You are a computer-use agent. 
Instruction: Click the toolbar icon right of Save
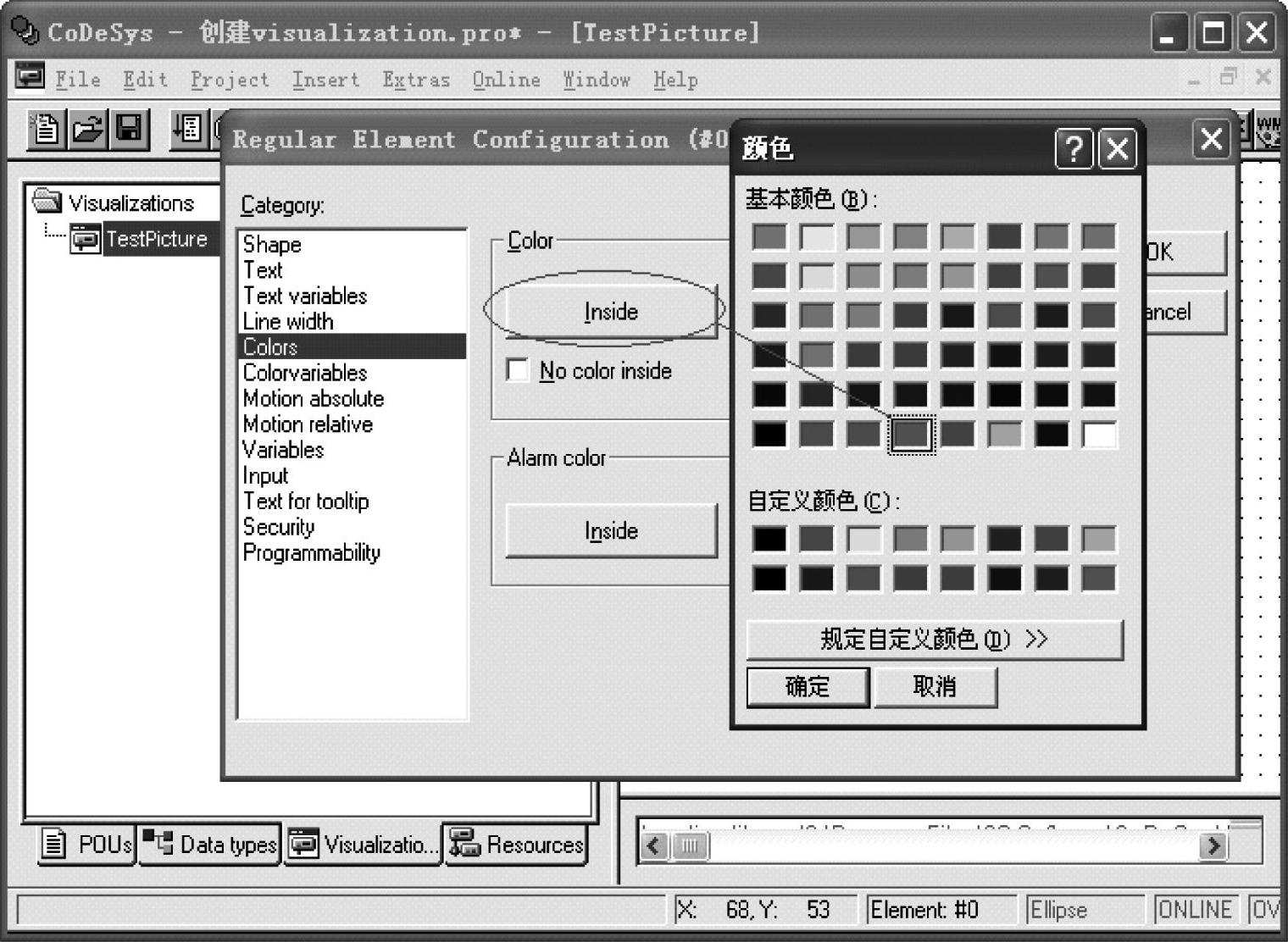tap(189, 130)
